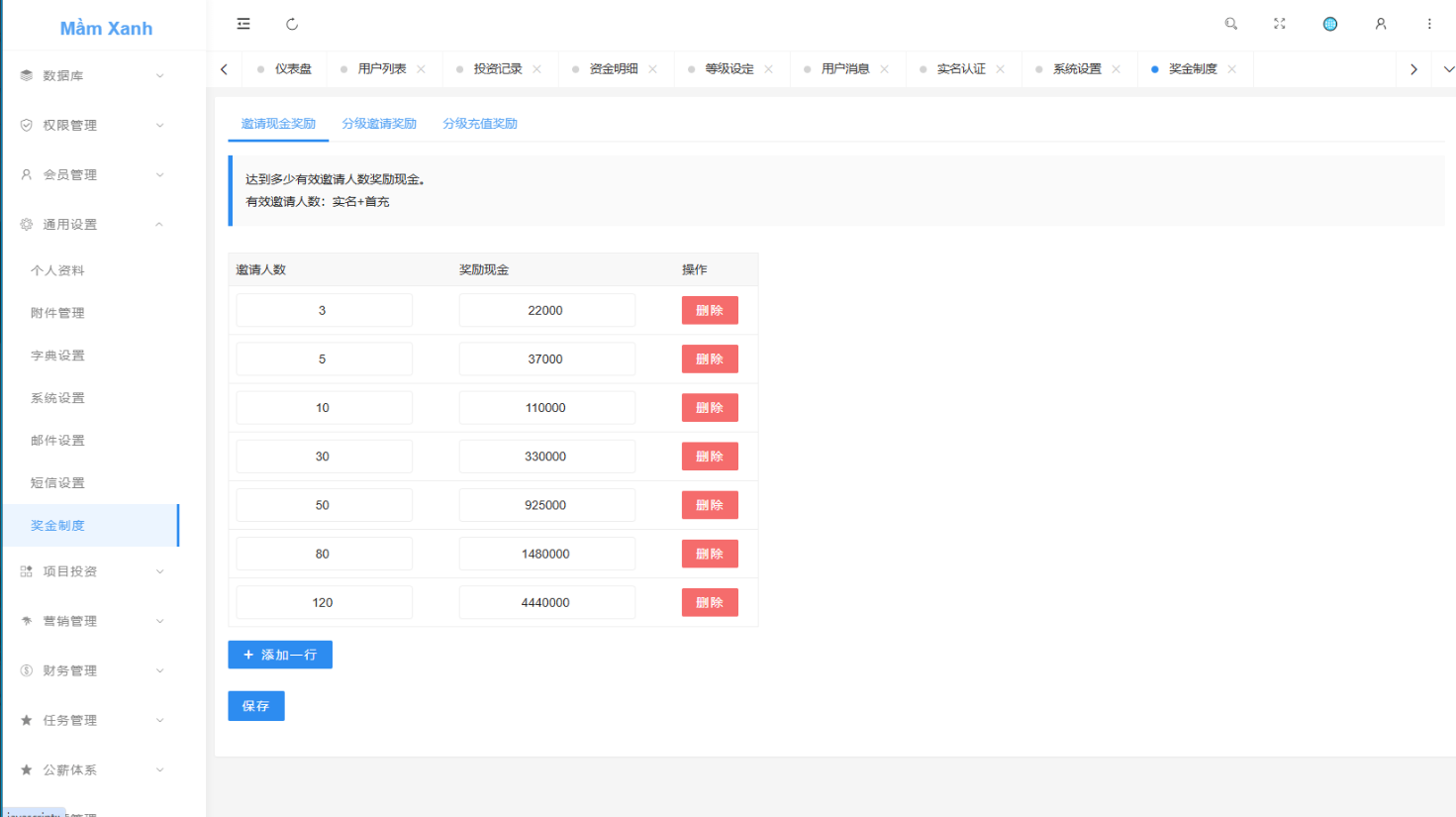This screenshot has height=817, width=1456.
Task: Click invite count field showing 120
Action: coord(325,602)
